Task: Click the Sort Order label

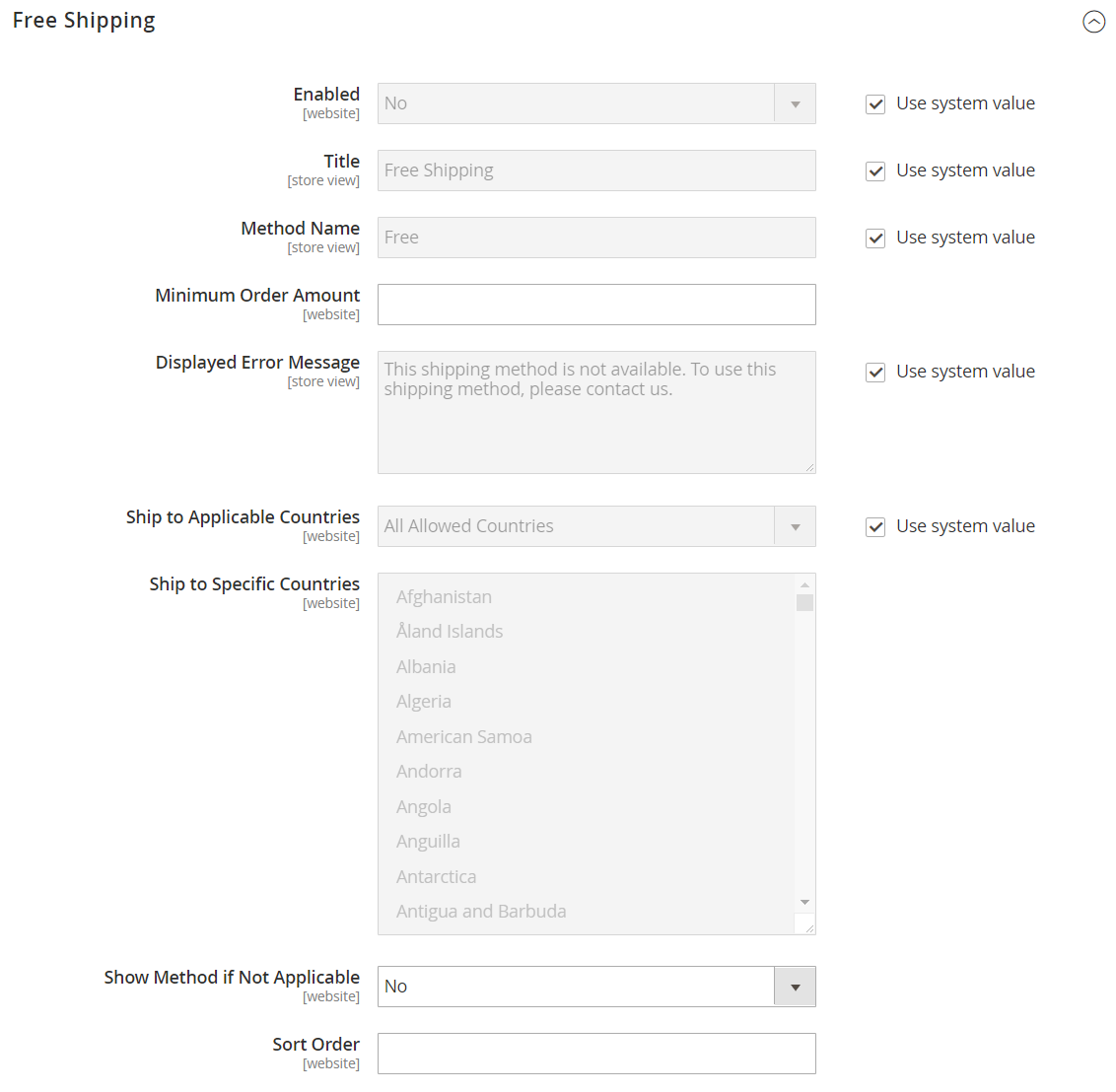Action: (x=316, y=1045)
